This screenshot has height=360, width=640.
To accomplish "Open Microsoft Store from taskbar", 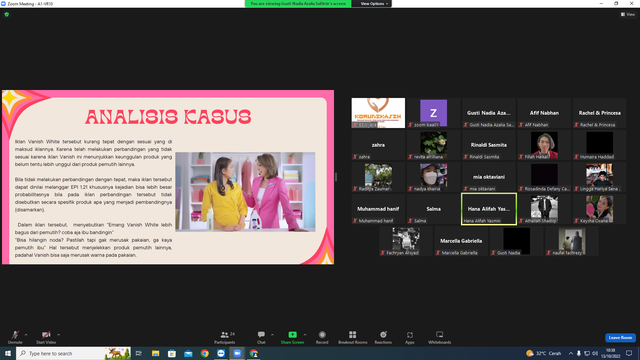I will (172, 353).
